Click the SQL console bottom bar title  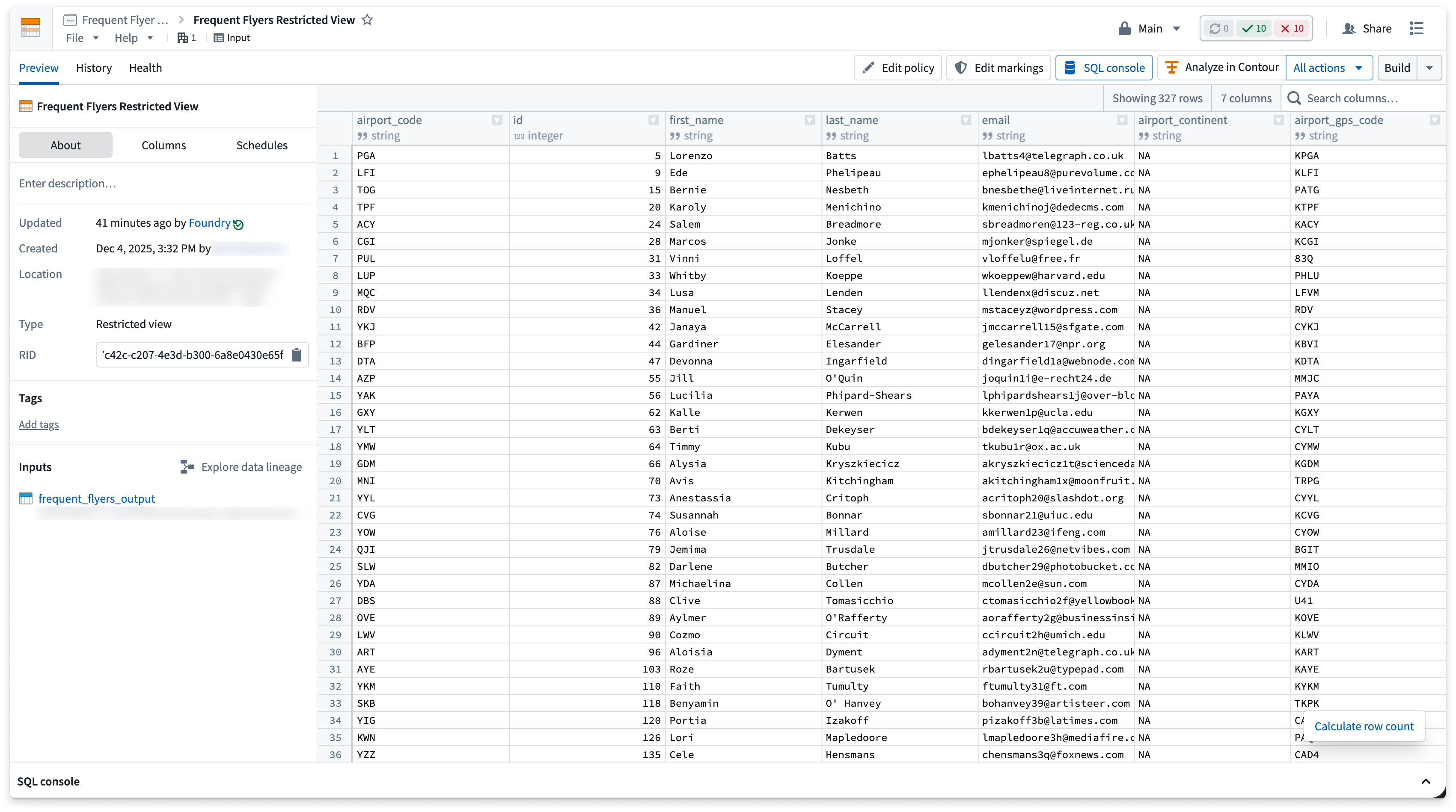click(x=48, y=782)
